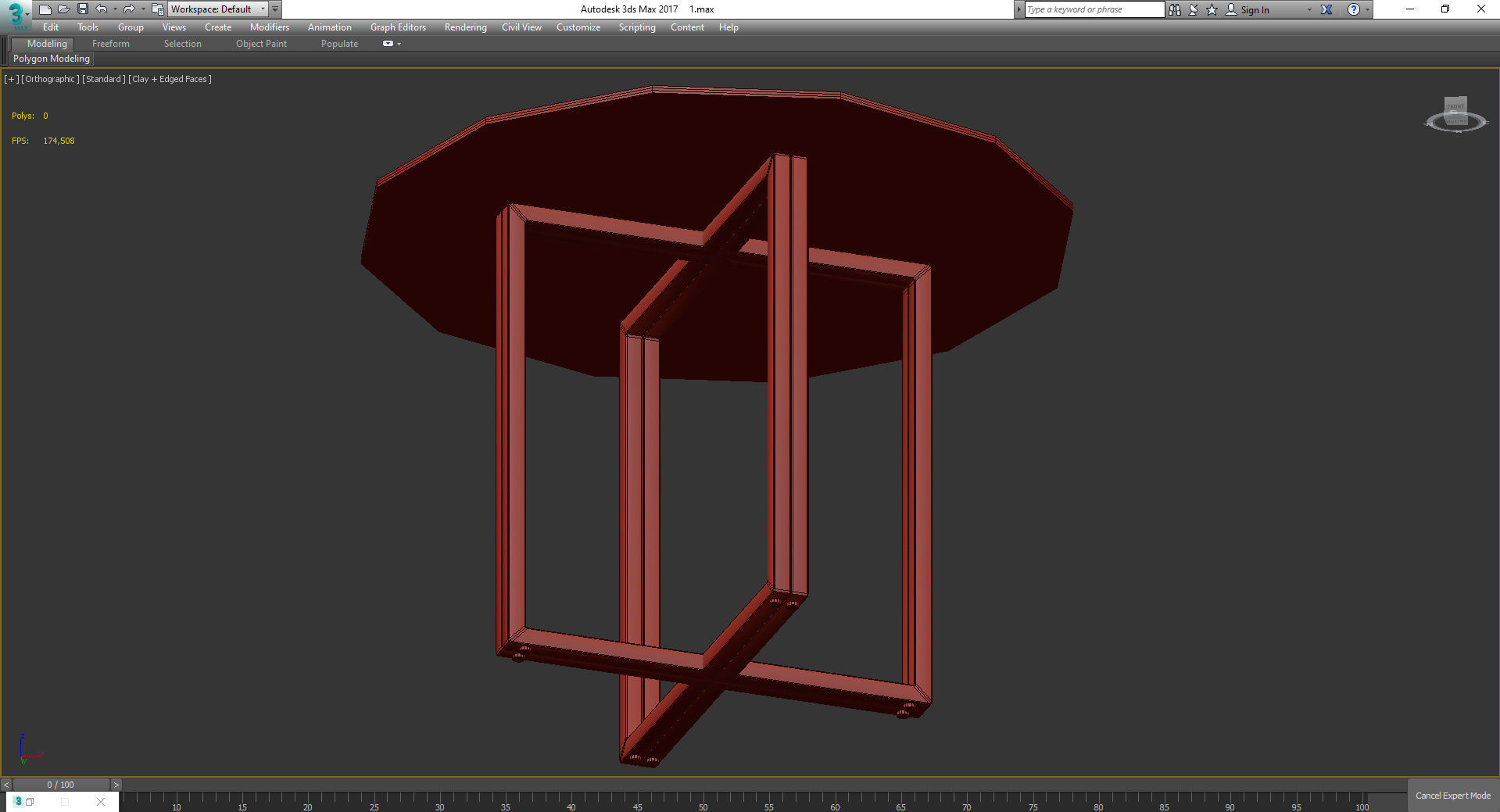The height and width of the screenshot is (812, 1500).
Task: Open the Scripting menu
Action: click(637, 27)
